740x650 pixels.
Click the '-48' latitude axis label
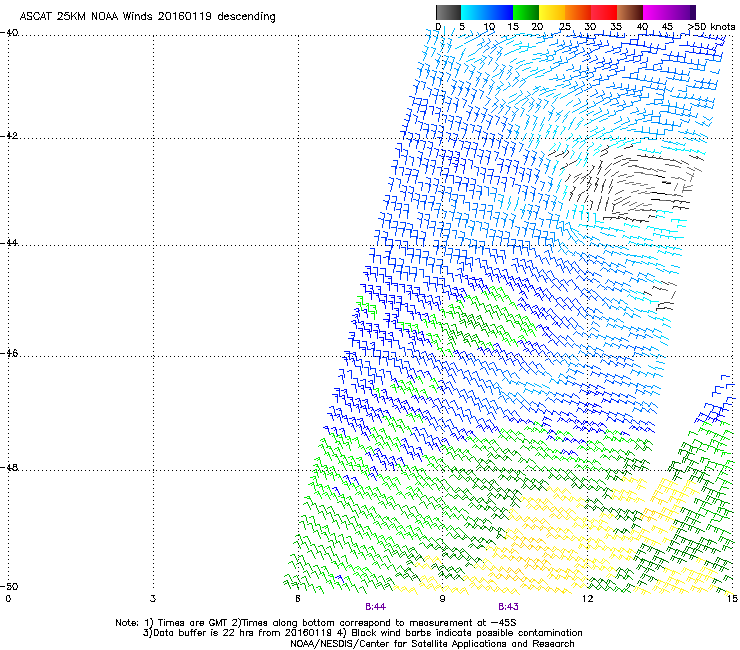9,467
